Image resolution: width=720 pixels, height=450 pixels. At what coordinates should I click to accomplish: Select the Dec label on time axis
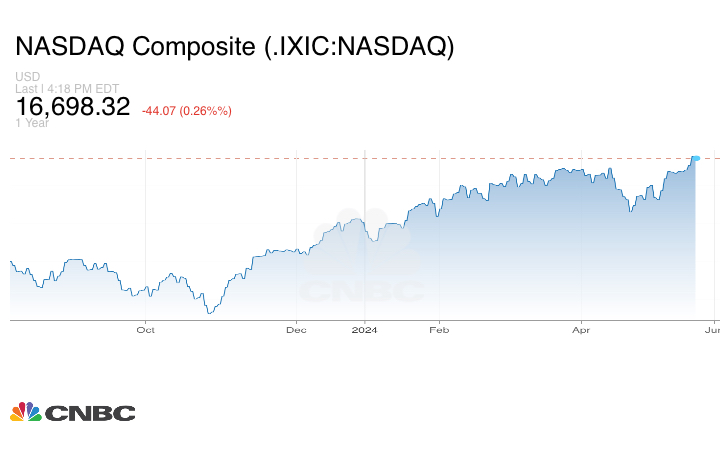tap(296, 329)
